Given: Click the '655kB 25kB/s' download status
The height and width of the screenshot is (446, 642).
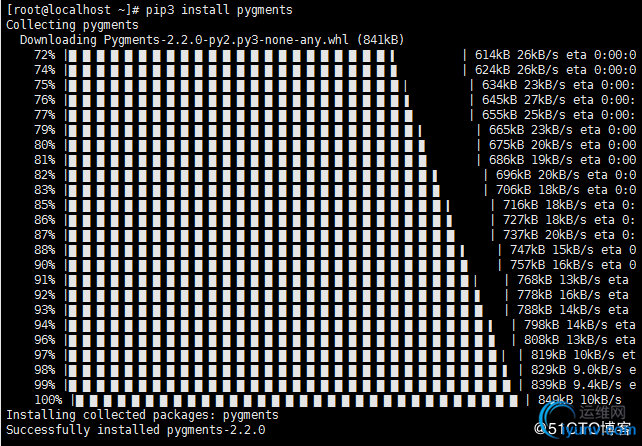Looking at the screenshot, I should pos(523,115).
